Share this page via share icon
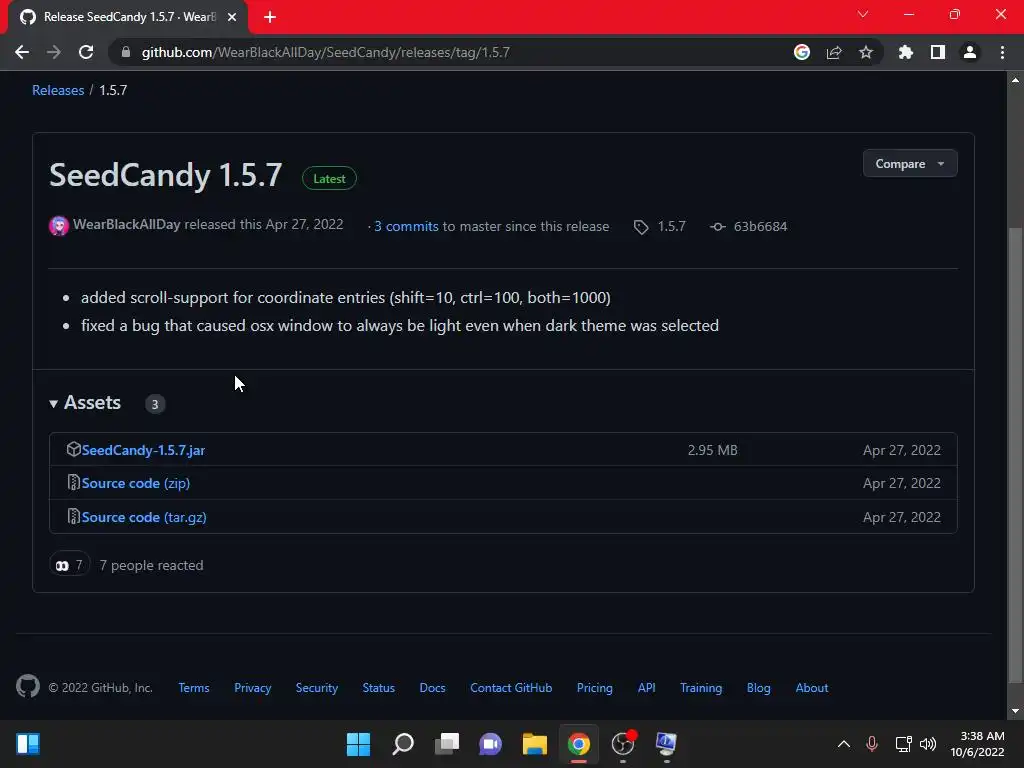1024x768 pixels. pyautogui.click(x=834, y=52)
